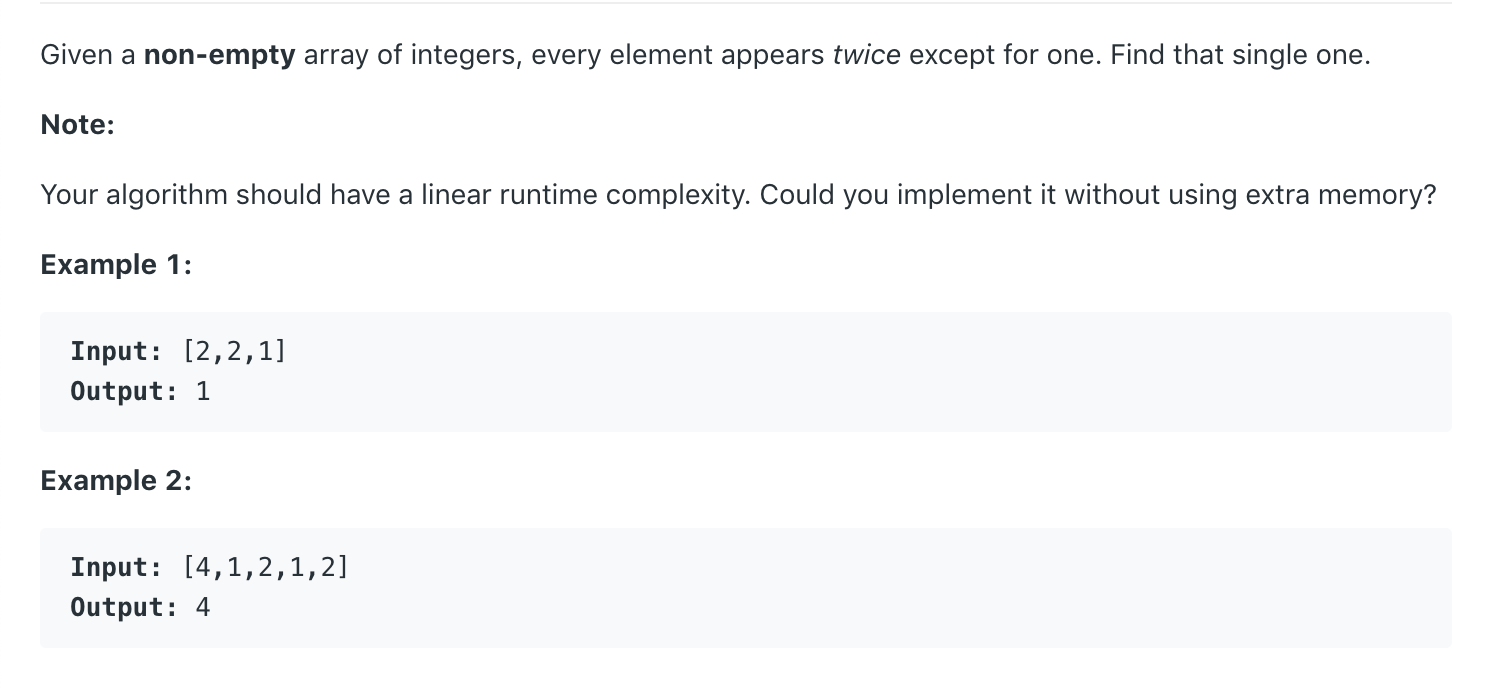Click the "Example 1:" heading
Screen dimensions: 1492x688
point(116,265)
